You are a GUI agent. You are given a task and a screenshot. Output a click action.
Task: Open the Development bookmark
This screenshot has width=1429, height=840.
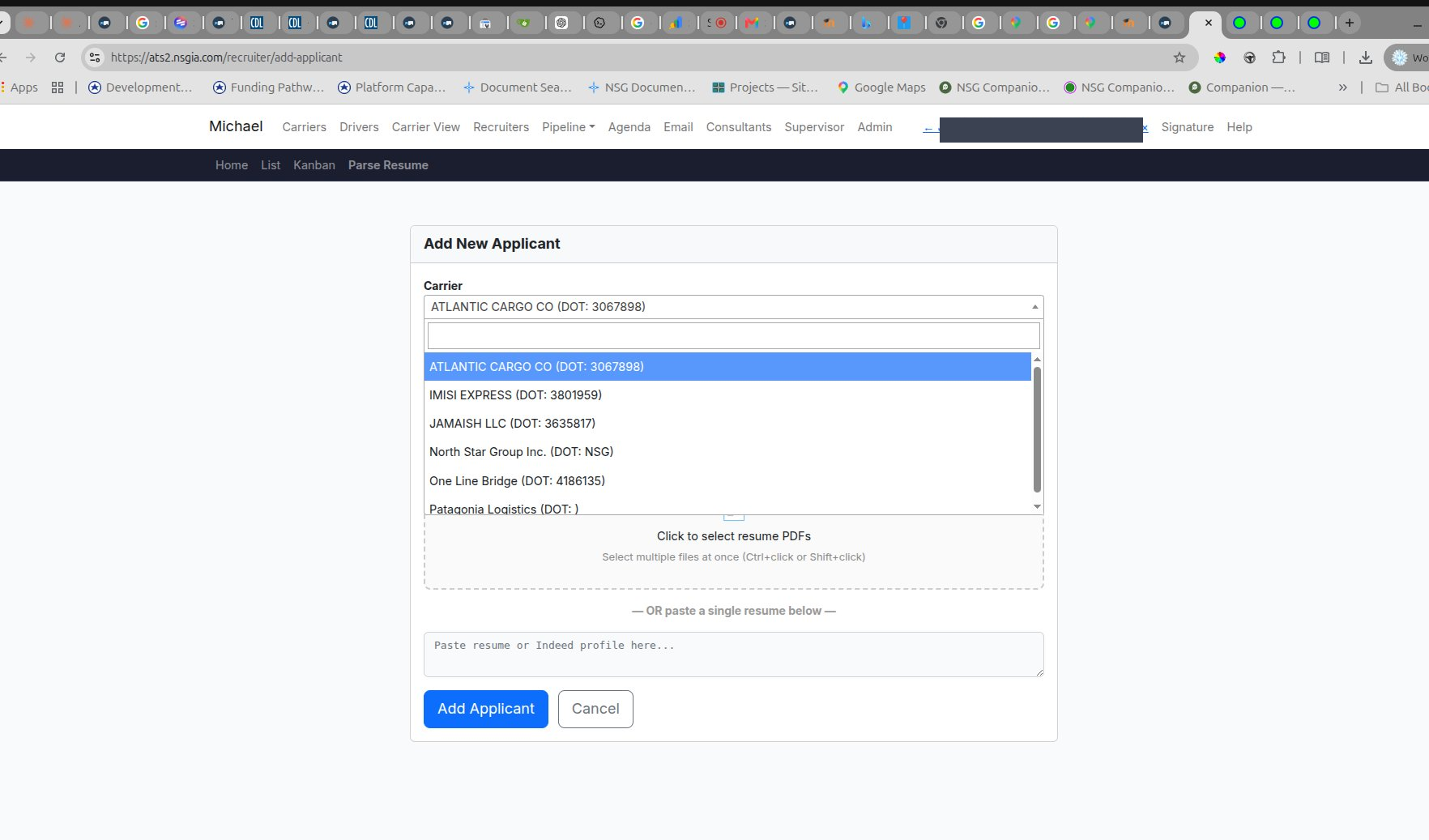(140, 87)
